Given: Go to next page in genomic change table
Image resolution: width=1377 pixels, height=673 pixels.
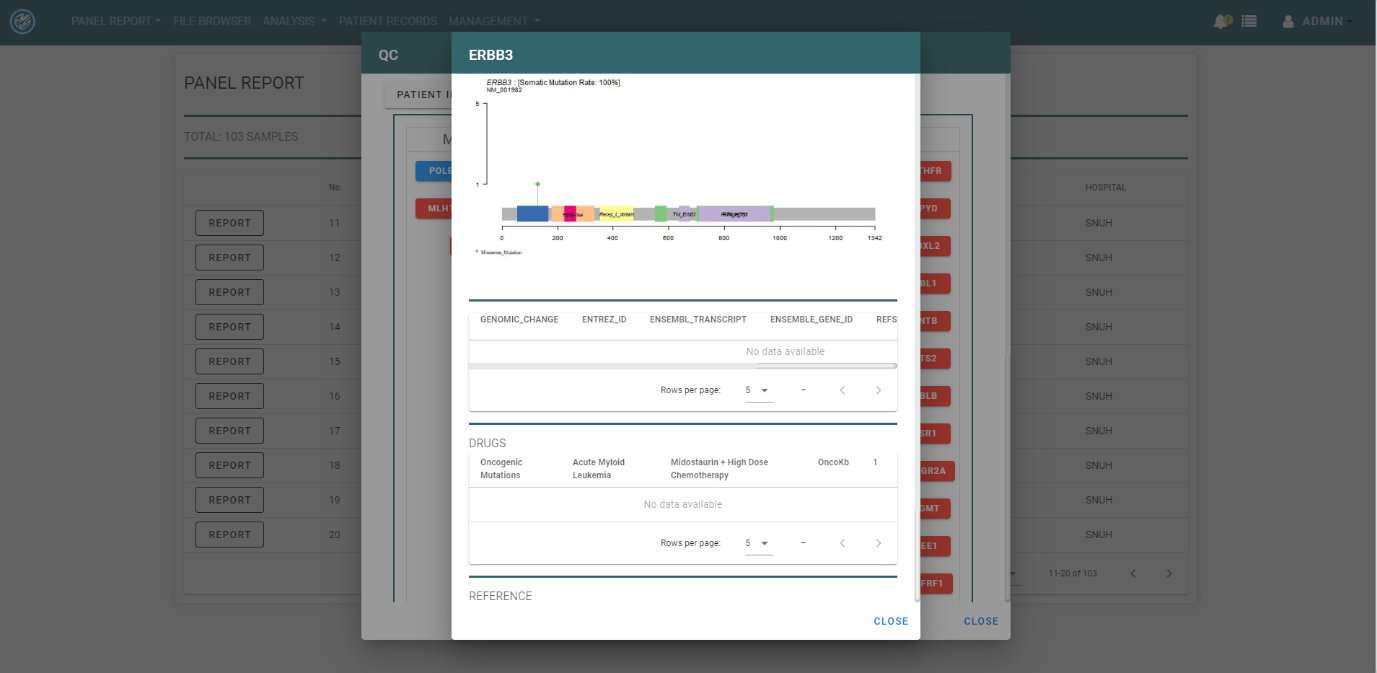Looking at the screenshot, I should pyautogui.click(x=878, y=390).
